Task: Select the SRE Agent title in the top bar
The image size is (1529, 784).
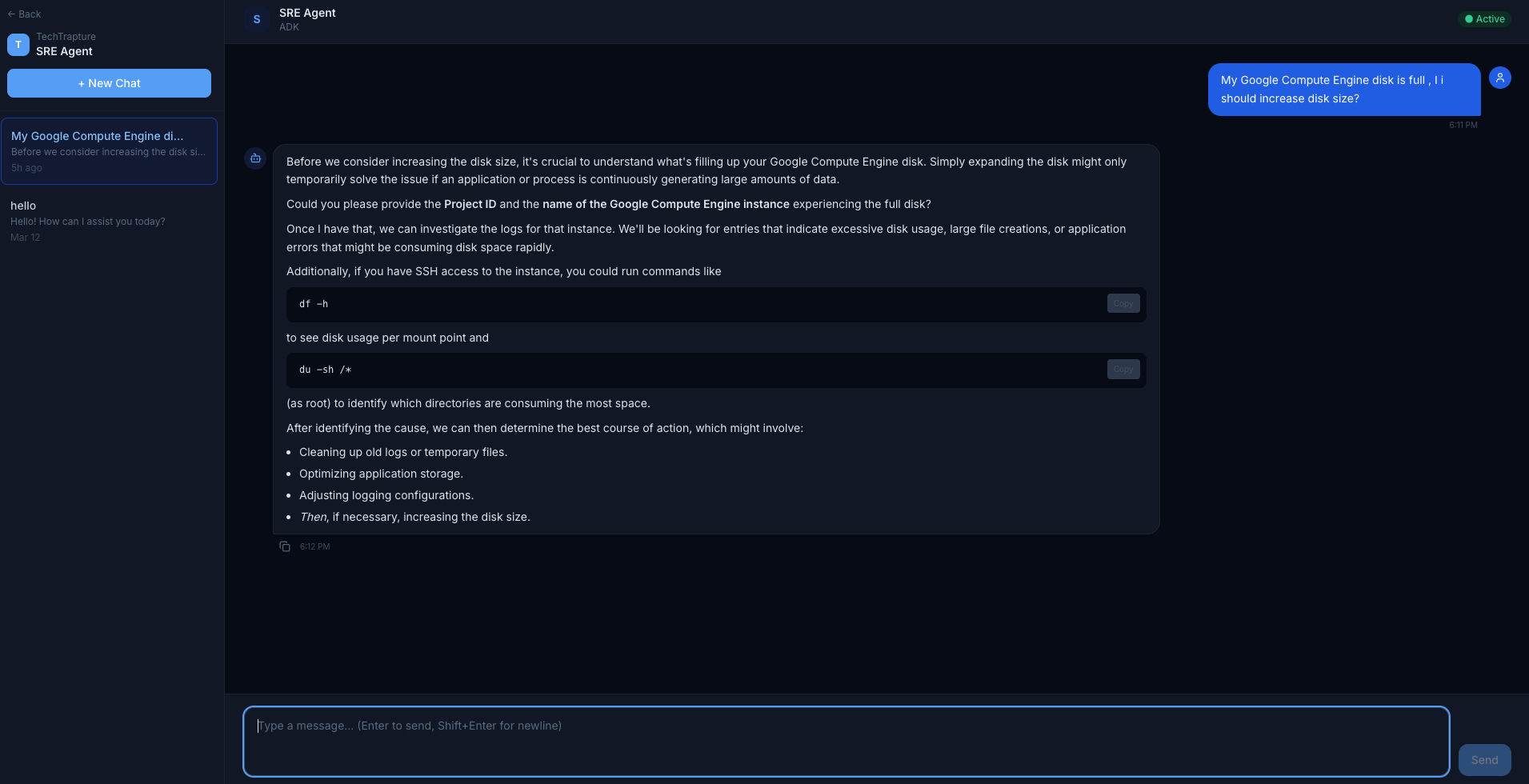Action: point(306,12)
